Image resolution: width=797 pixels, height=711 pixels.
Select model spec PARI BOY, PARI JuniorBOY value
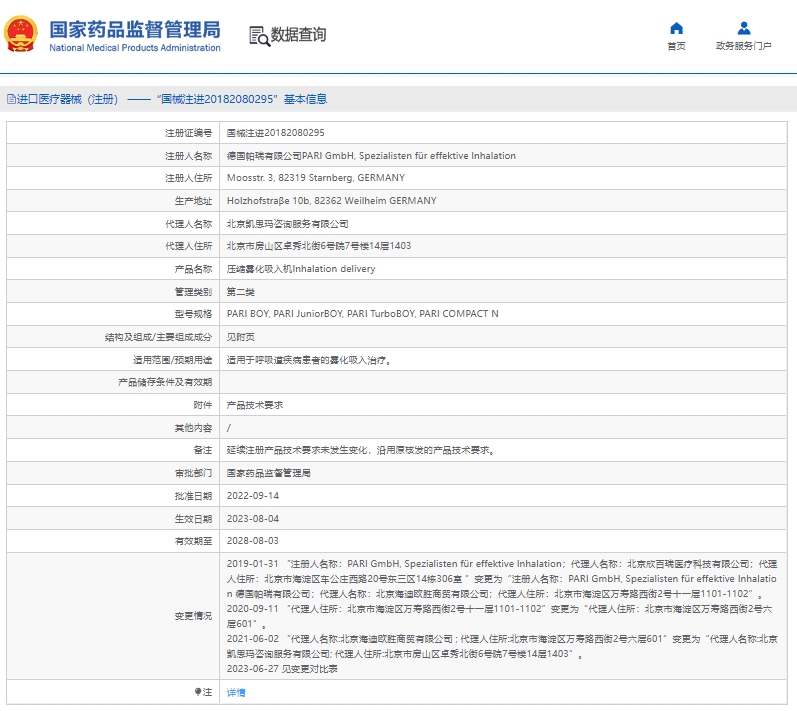(362, 314)
